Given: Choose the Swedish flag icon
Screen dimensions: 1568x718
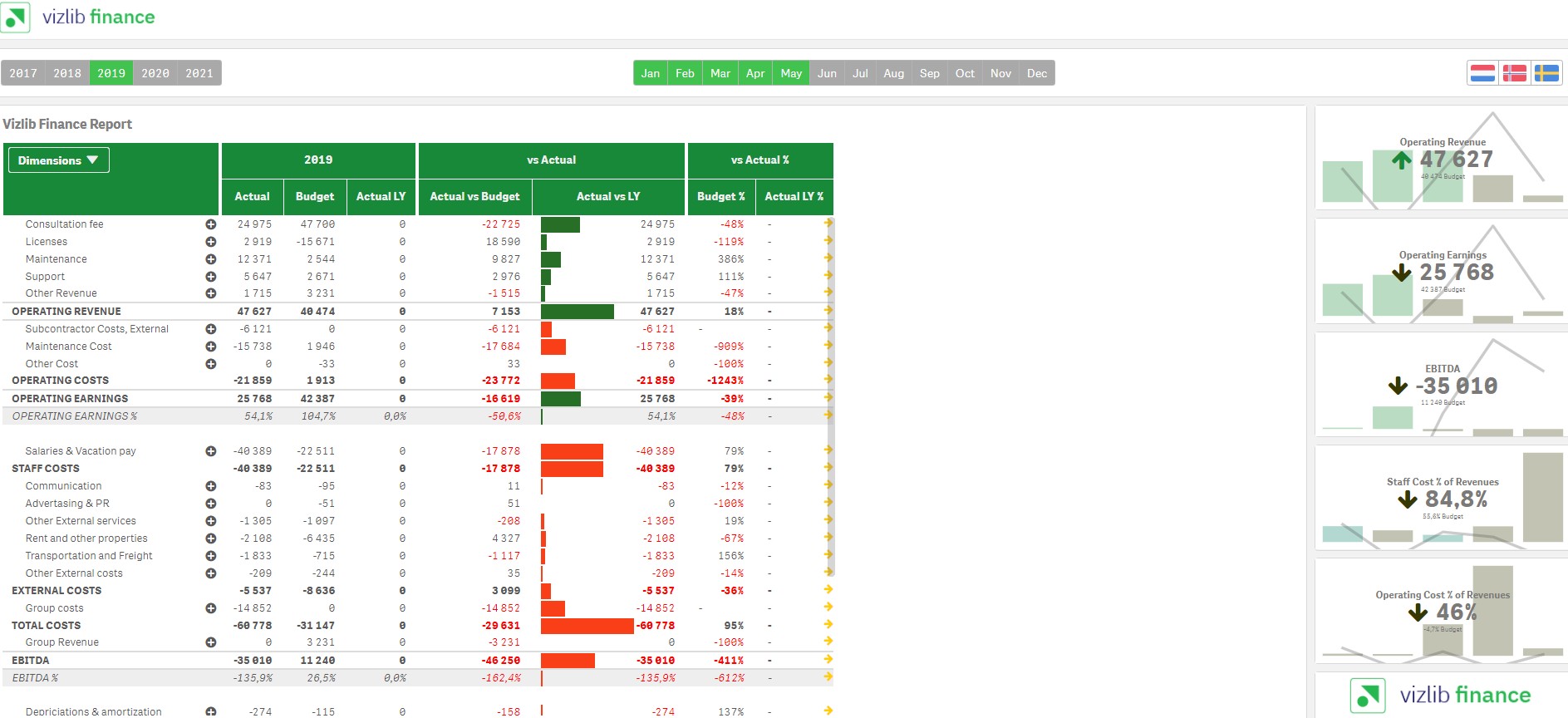Looking at the screenshot, I should click(x=1546, y=73).
